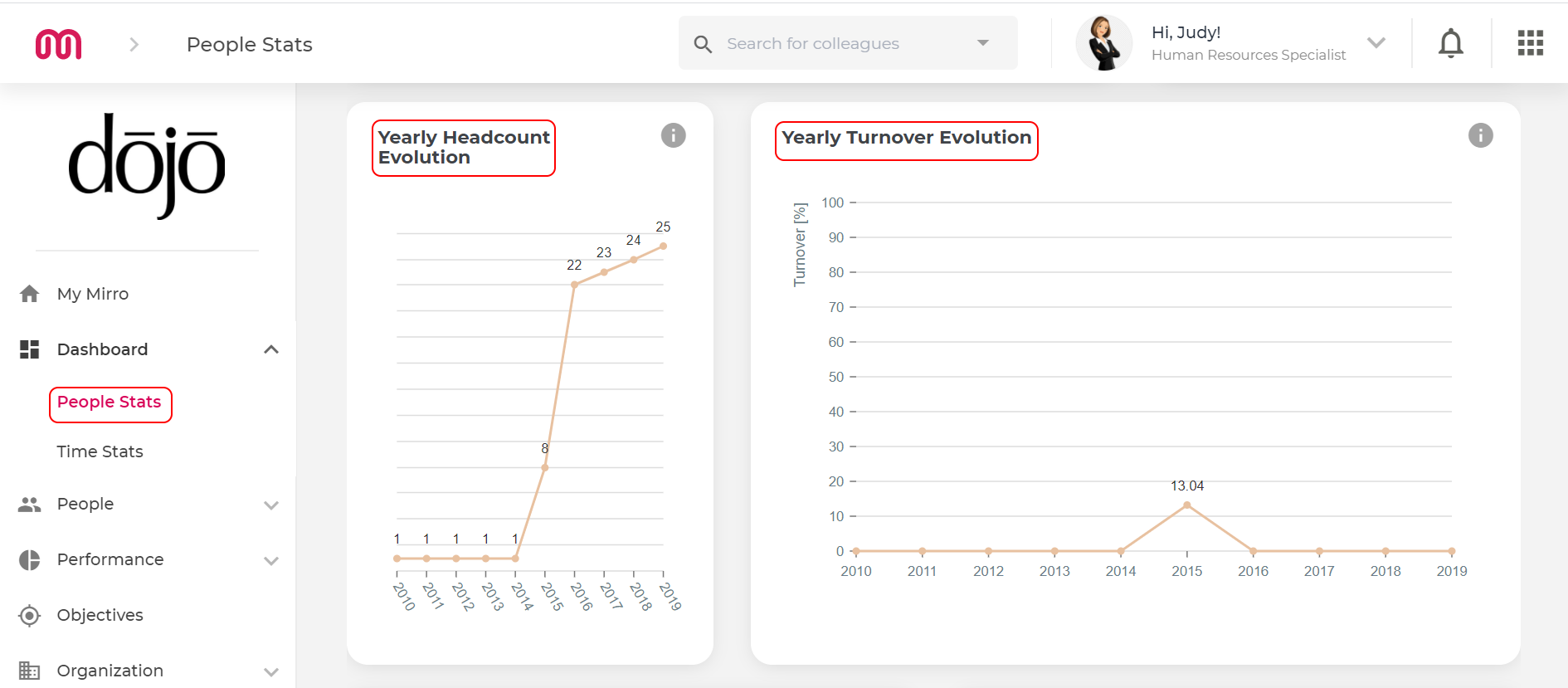Click the headcount data point labeled 25

tap(663, 246)
